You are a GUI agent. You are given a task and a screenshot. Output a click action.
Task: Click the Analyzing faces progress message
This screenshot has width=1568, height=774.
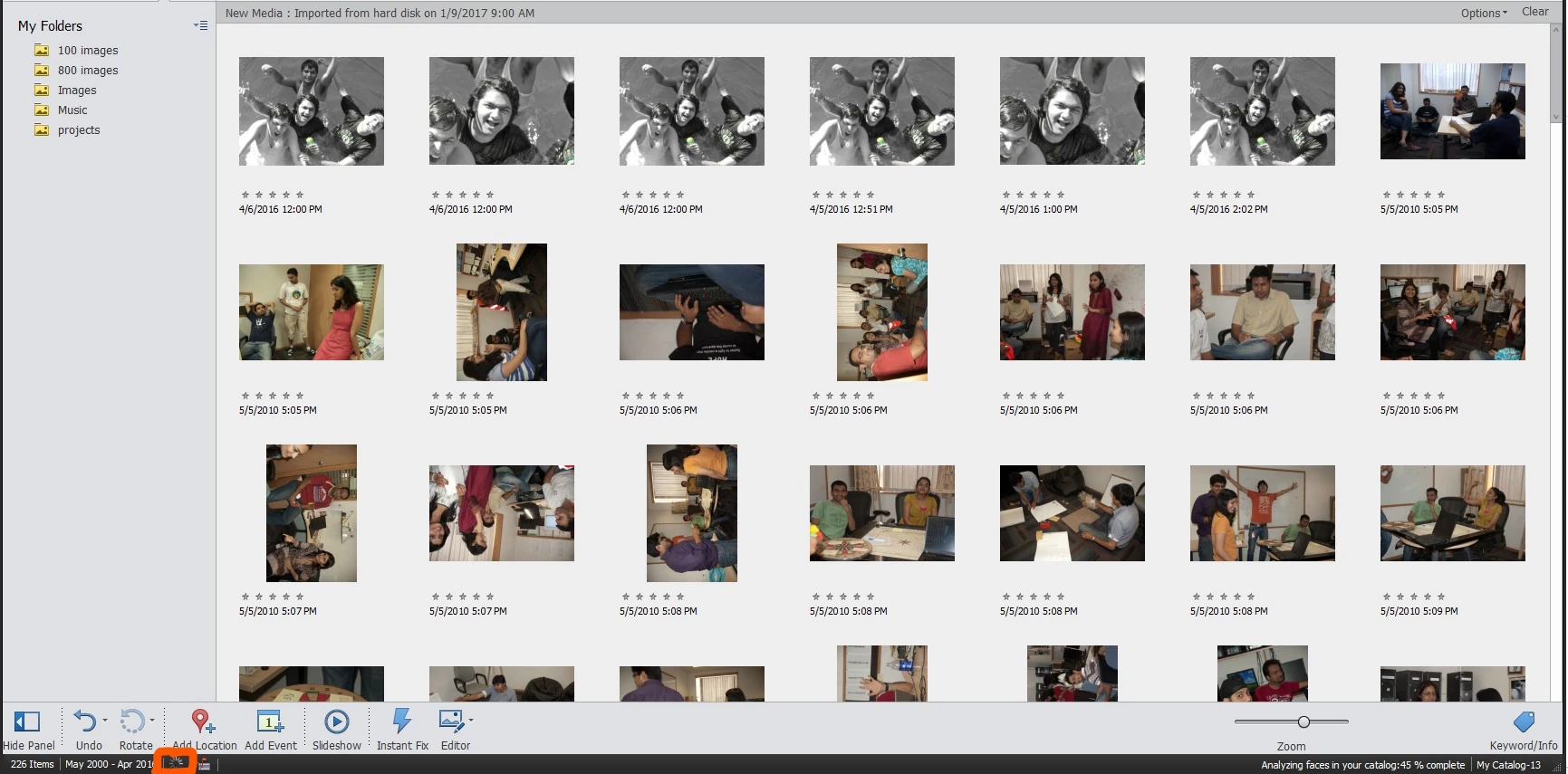(x=1362, y=765)
